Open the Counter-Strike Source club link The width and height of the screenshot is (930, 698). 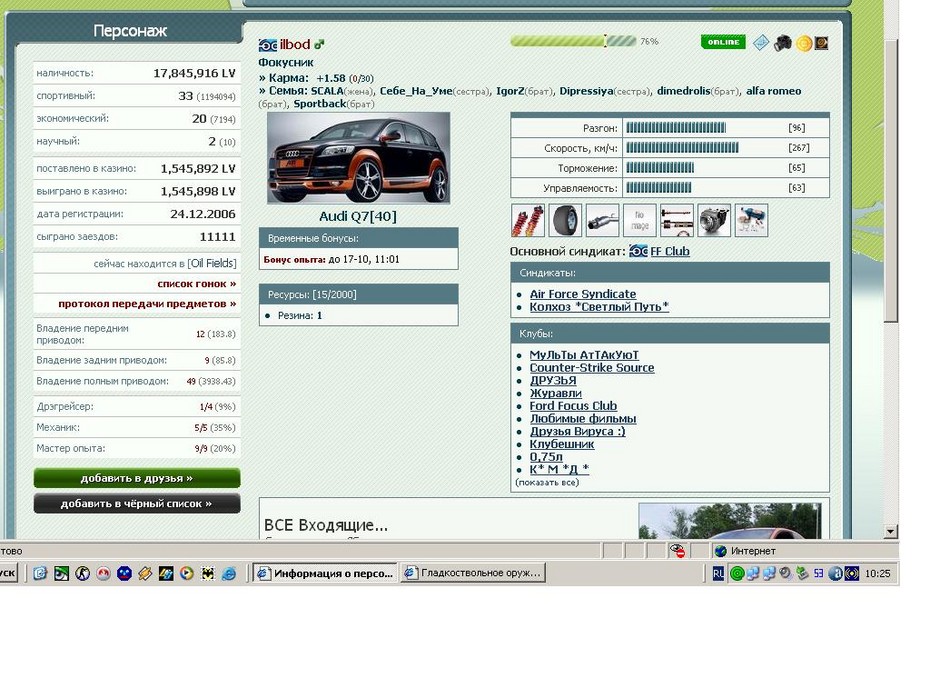pos(592,368)
